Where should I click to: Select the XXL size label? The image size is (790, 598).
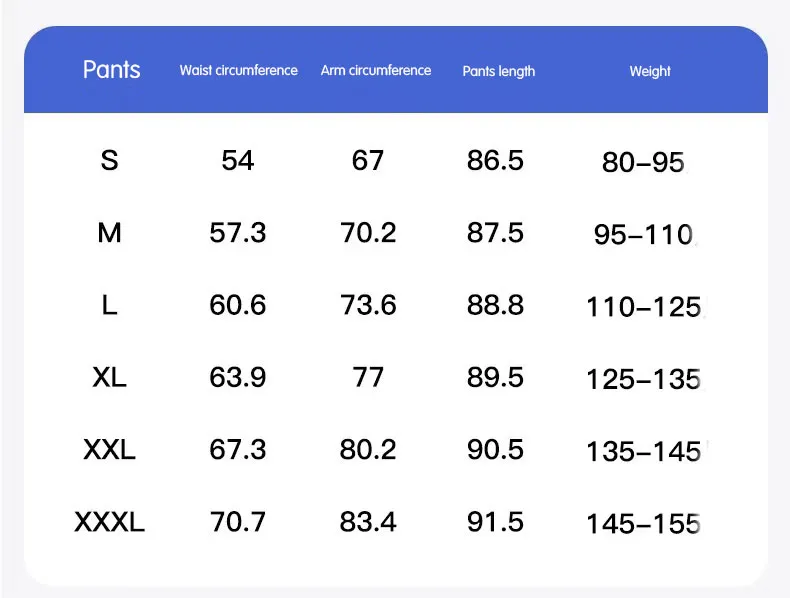tap(109, 449)
